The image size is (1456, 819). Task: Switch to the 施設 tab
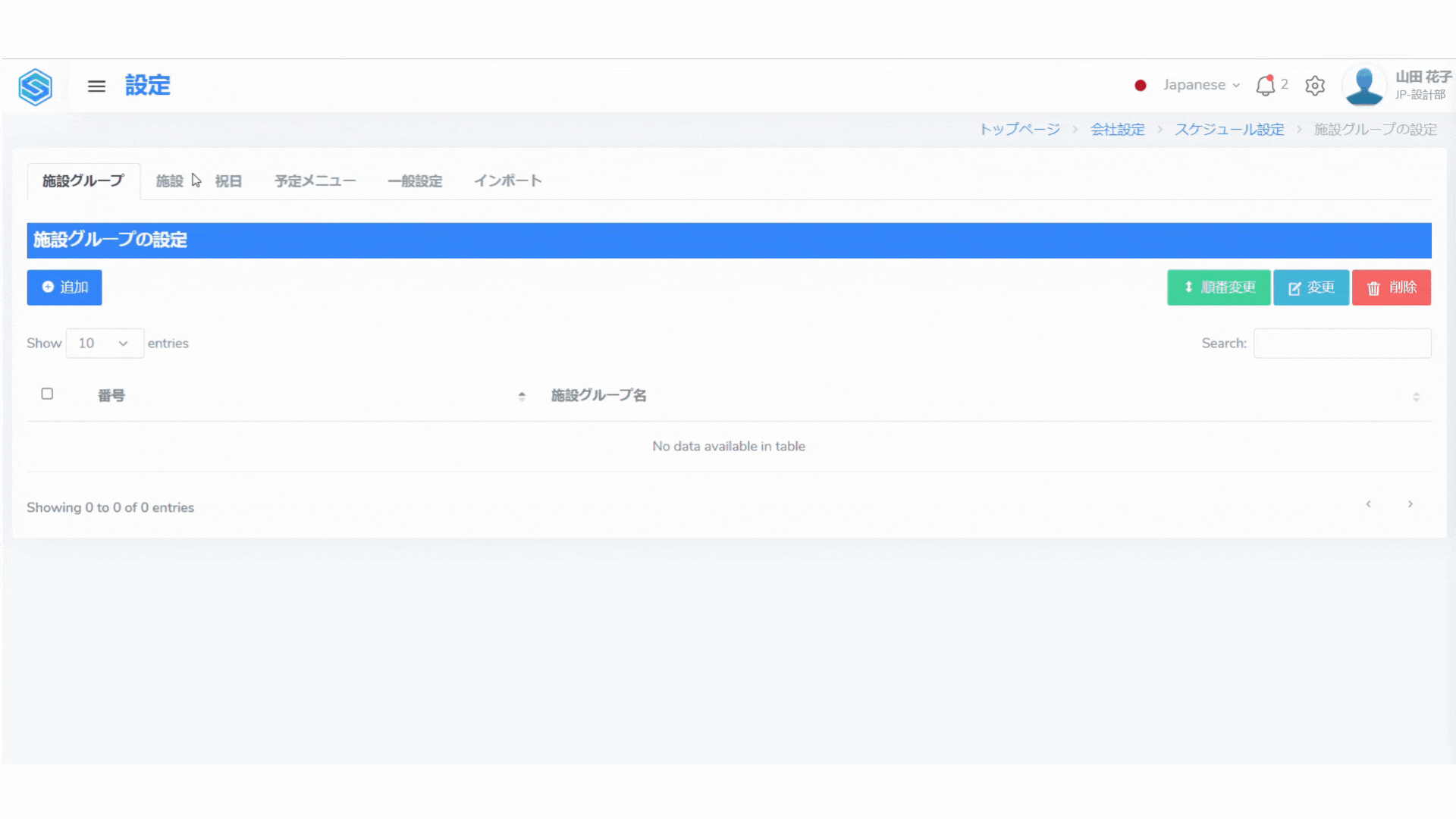click(169, 181)
